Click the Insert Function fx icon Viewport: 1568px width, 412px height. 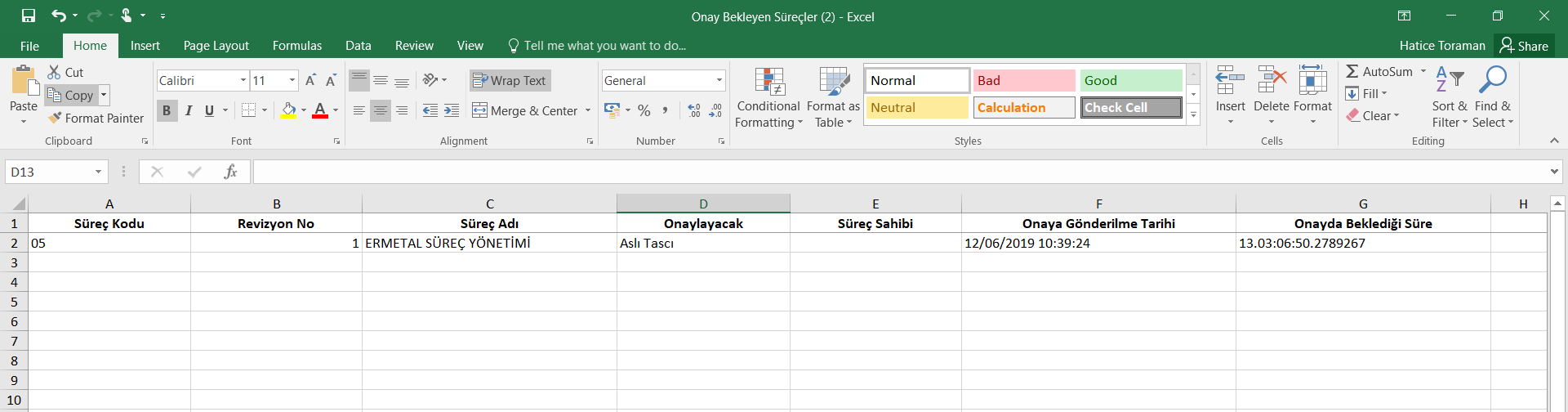pos(230,172)
